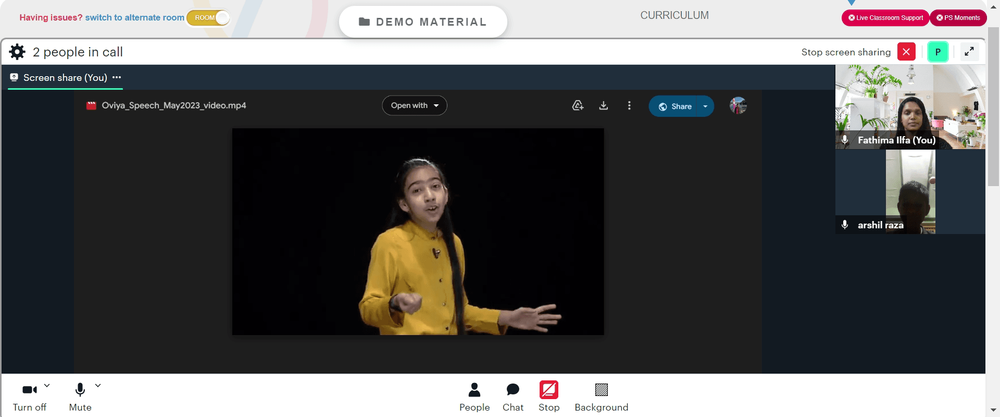Expand camera options chevron
This screenshot has height=417, width=1000.
pos(47,385)
